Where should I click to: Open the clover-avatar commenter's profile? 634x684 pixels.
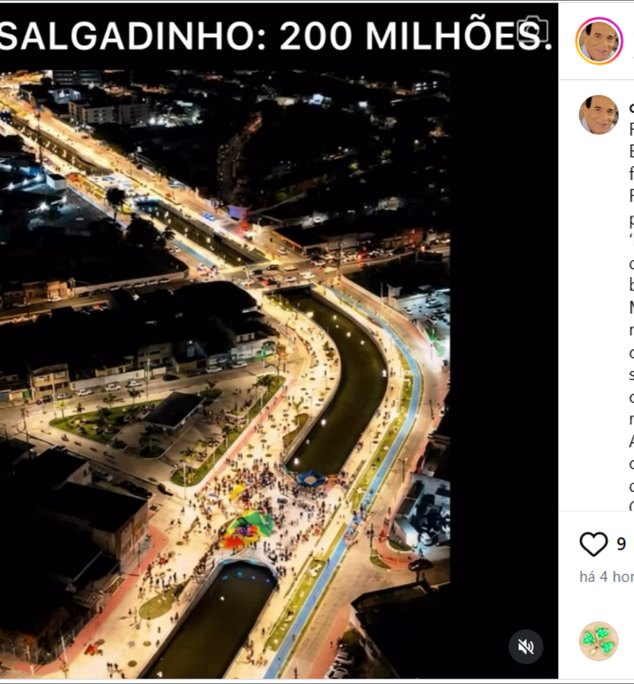click(x=599, y=641)
